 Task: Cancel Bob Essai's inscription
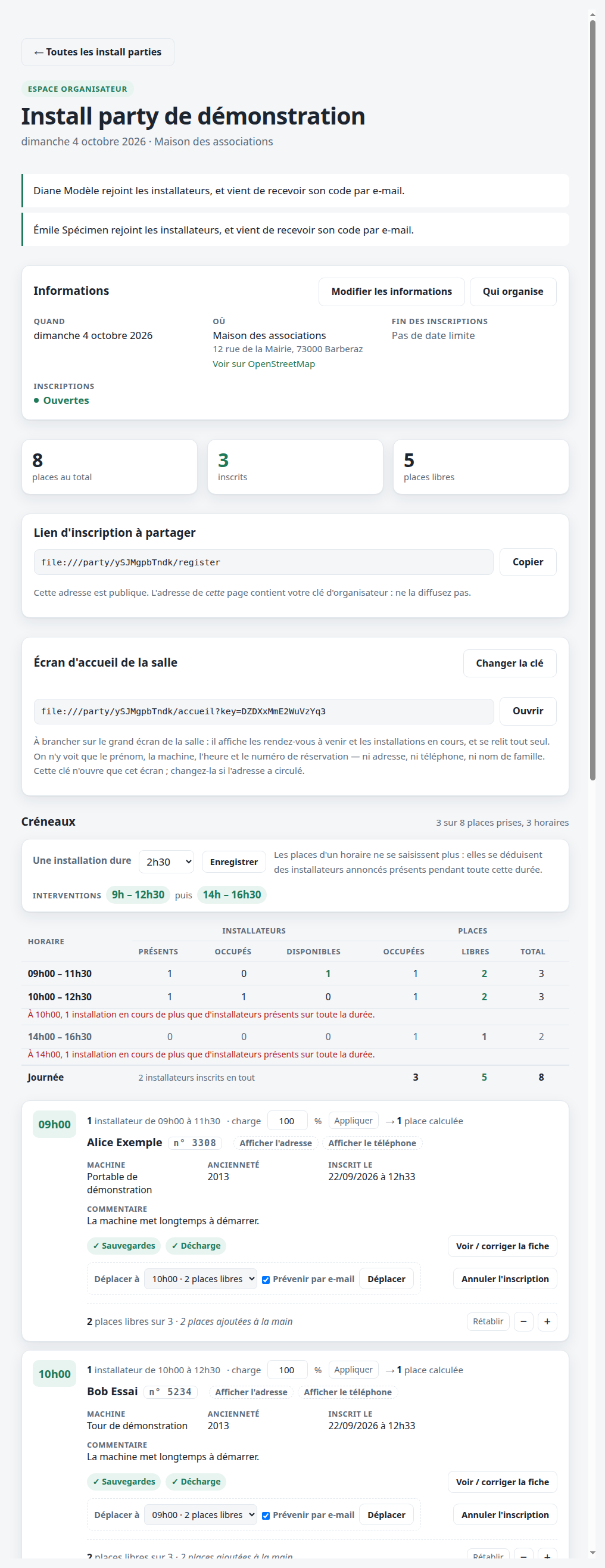504,1515
